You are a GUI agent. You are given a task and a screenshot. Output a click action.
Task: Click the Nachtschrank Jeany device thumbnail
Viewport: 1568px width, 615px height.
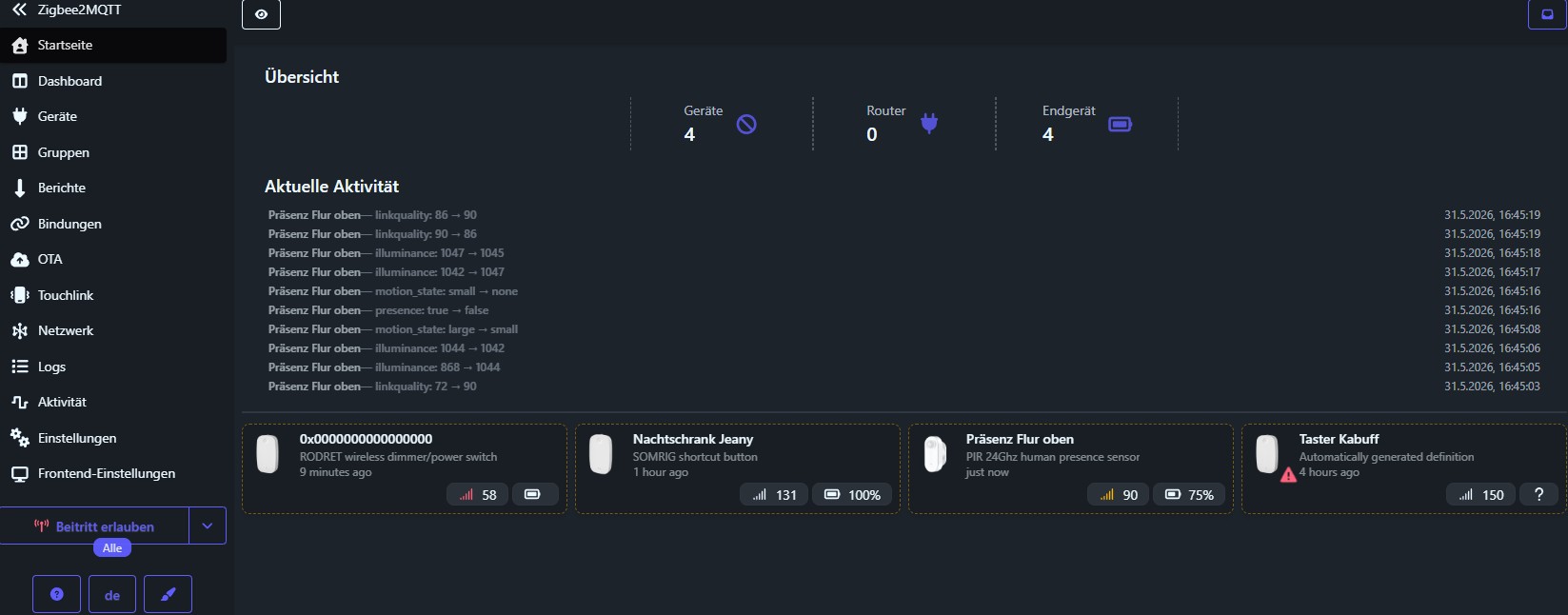tap(601, 454)
